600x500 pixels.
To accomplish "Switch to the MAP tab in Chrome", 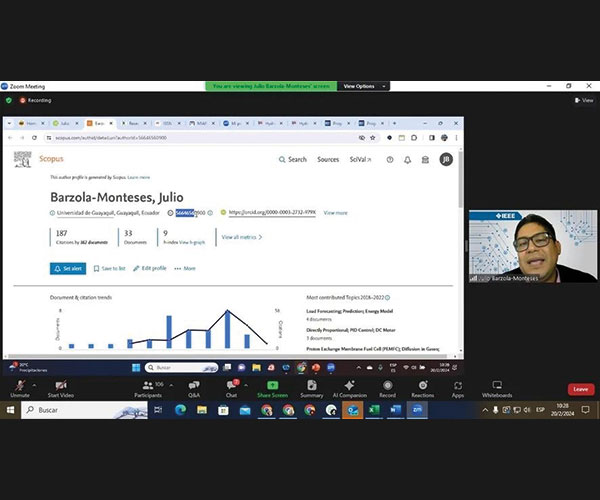I will tap(202, 123).
